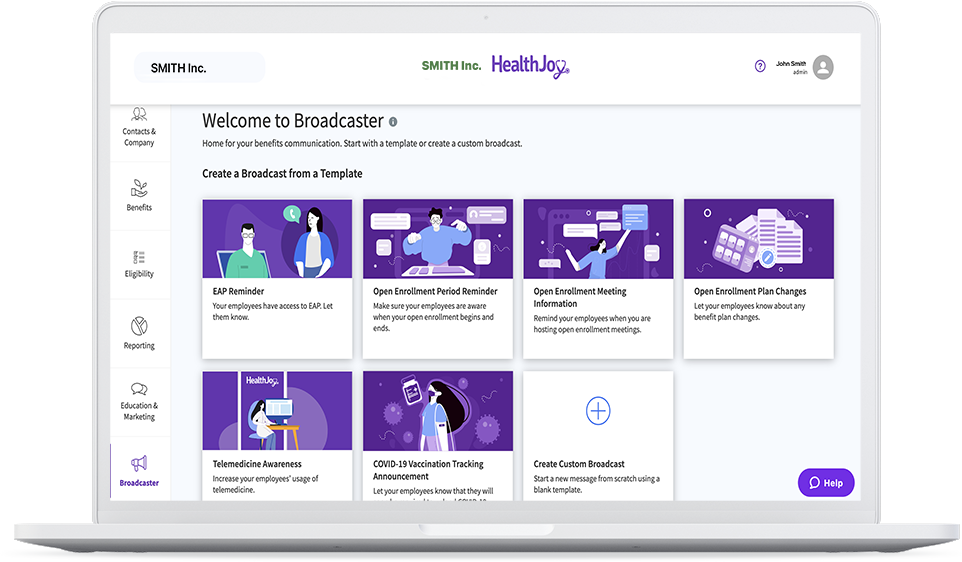Open the Open Enrollment Meeting Information template

pos(598,279)
